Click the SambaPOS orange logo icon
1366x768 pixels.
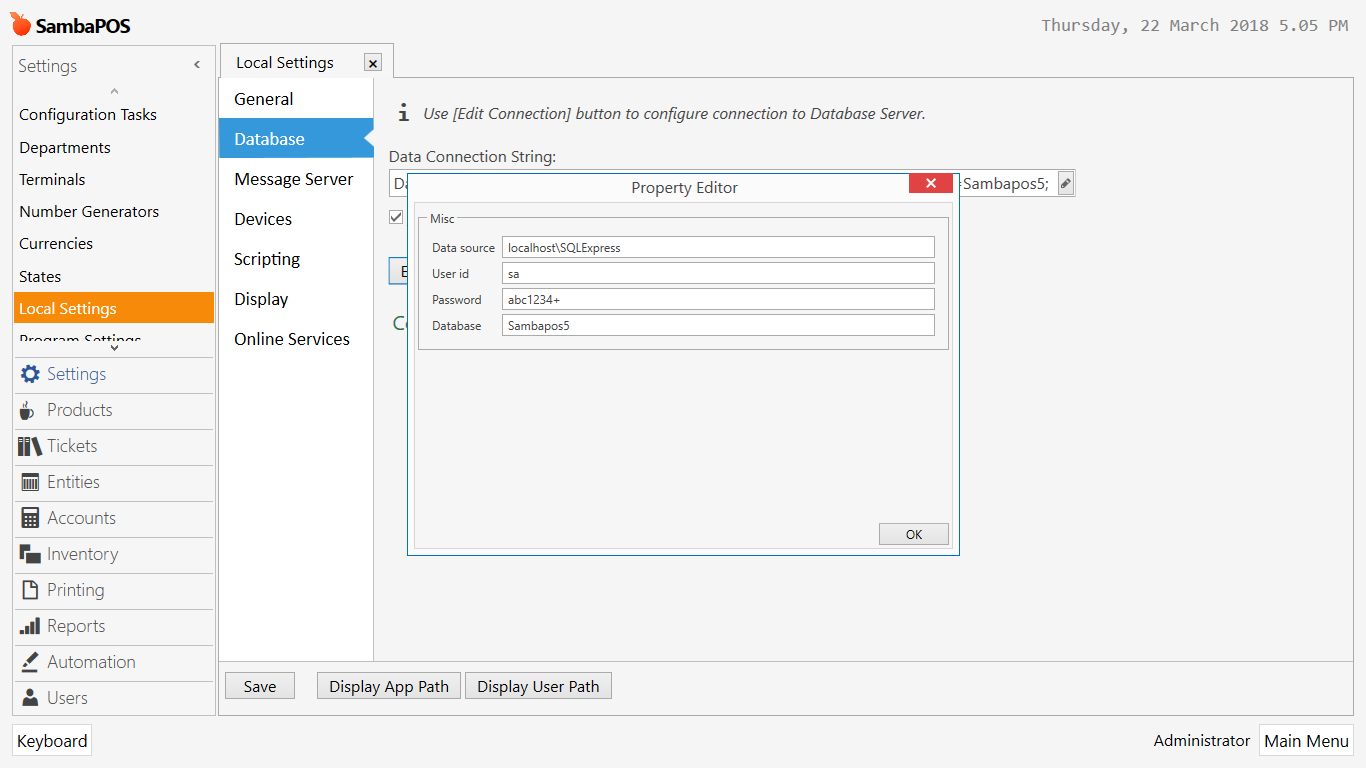point(21,24)
